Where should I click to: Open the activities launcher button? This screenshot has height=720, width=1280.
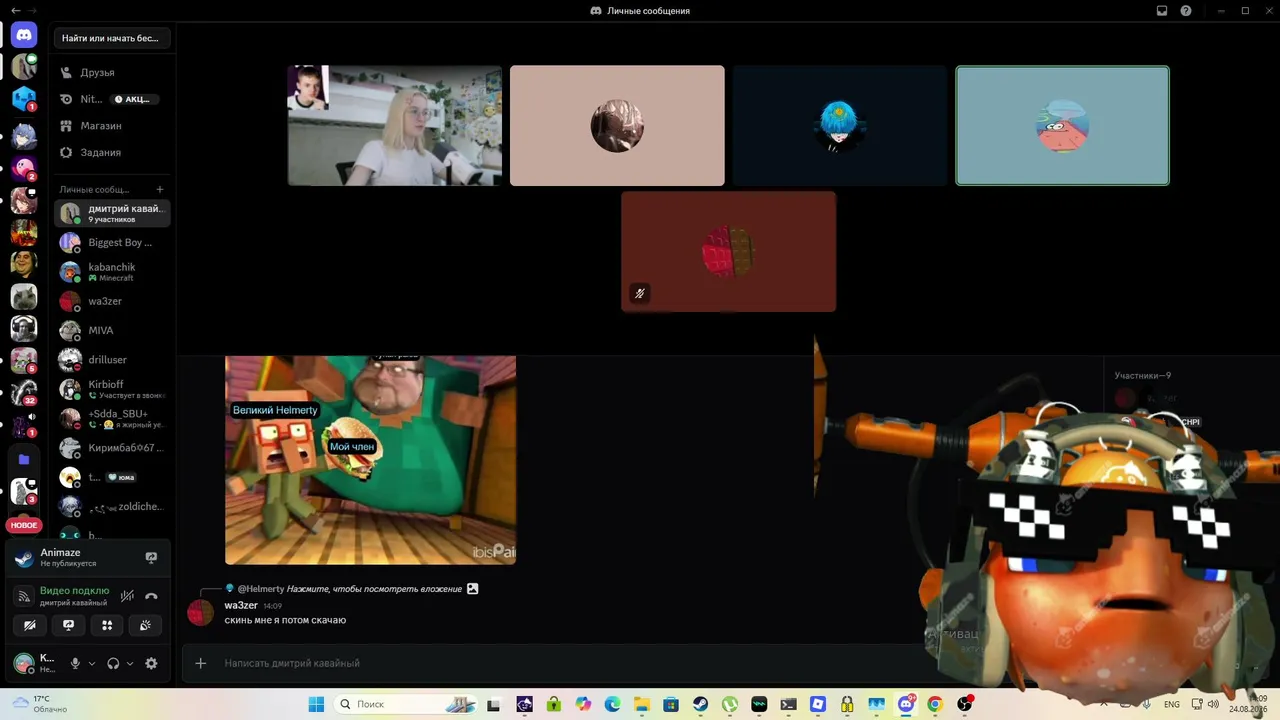point(107,625)
